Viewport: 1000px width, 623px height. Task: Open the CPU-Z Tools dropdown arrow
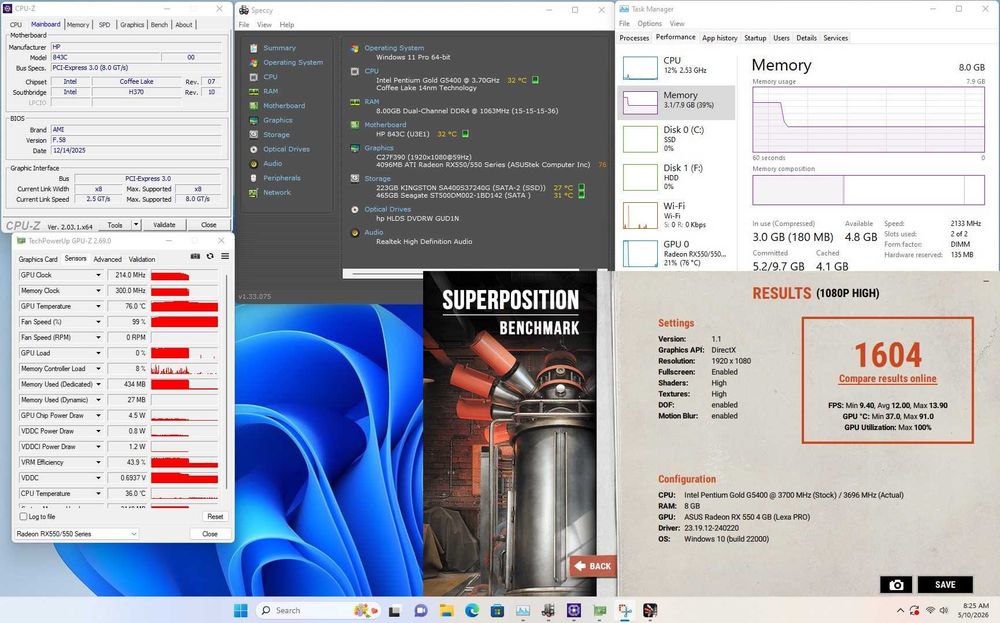coord(135,224)
